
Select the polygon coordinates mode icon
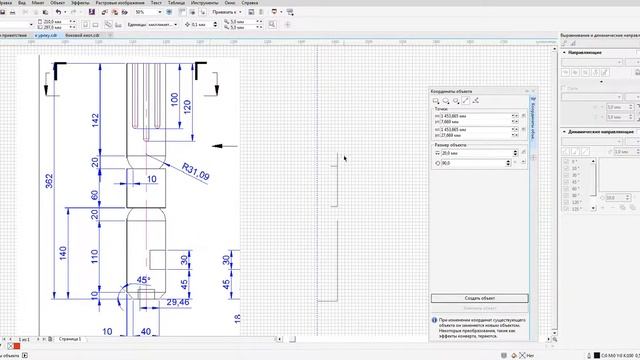pyautogui.click(x=456, y=101)
